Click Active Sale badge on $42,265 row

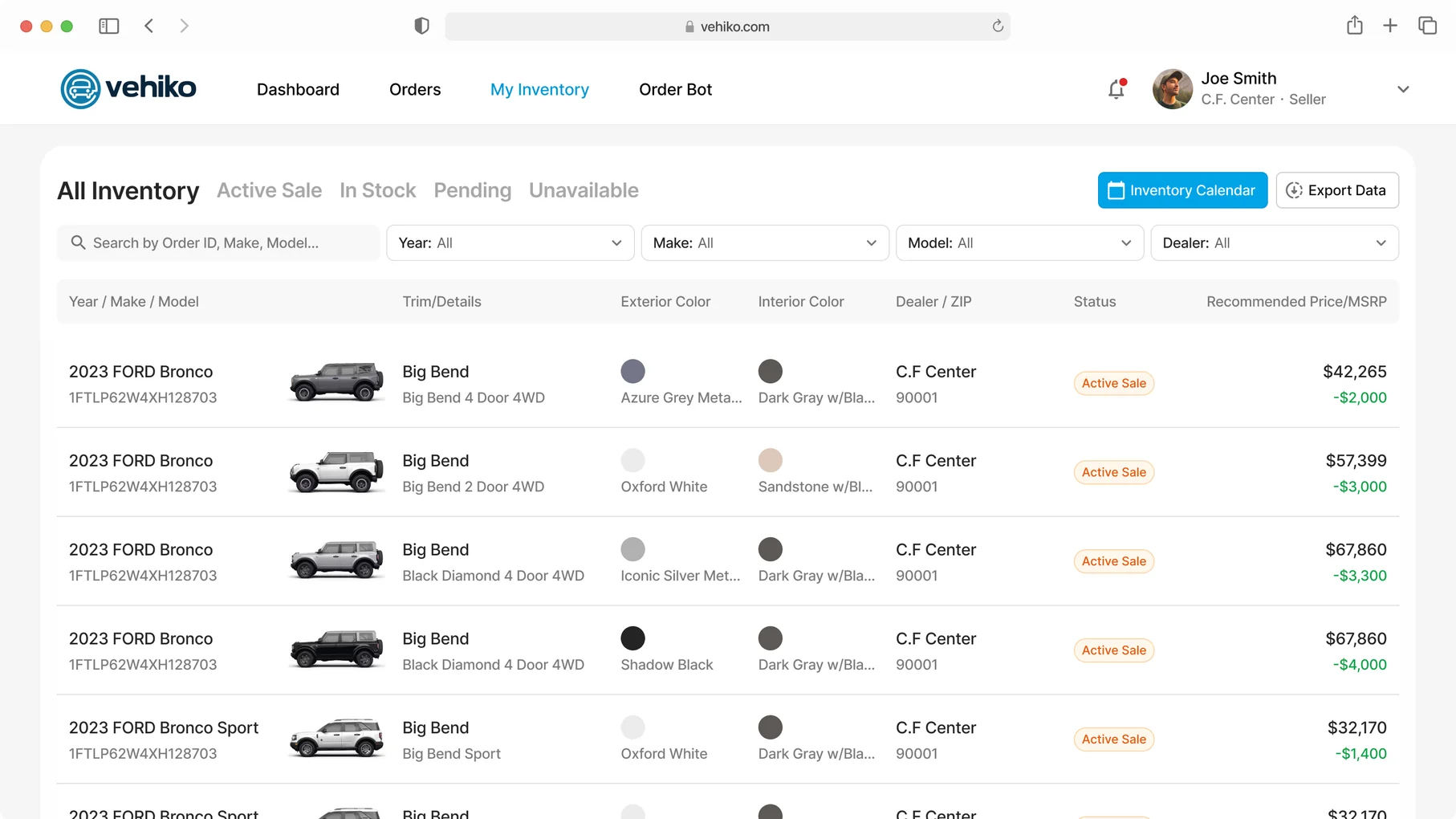(x=1114, y=383)
